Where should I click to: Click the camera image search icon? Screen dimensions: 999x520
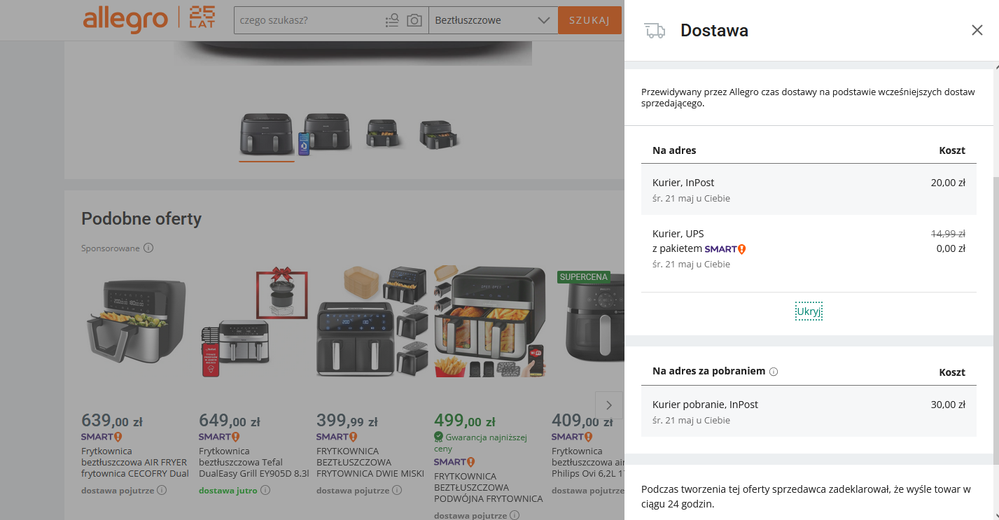[414, 20]
